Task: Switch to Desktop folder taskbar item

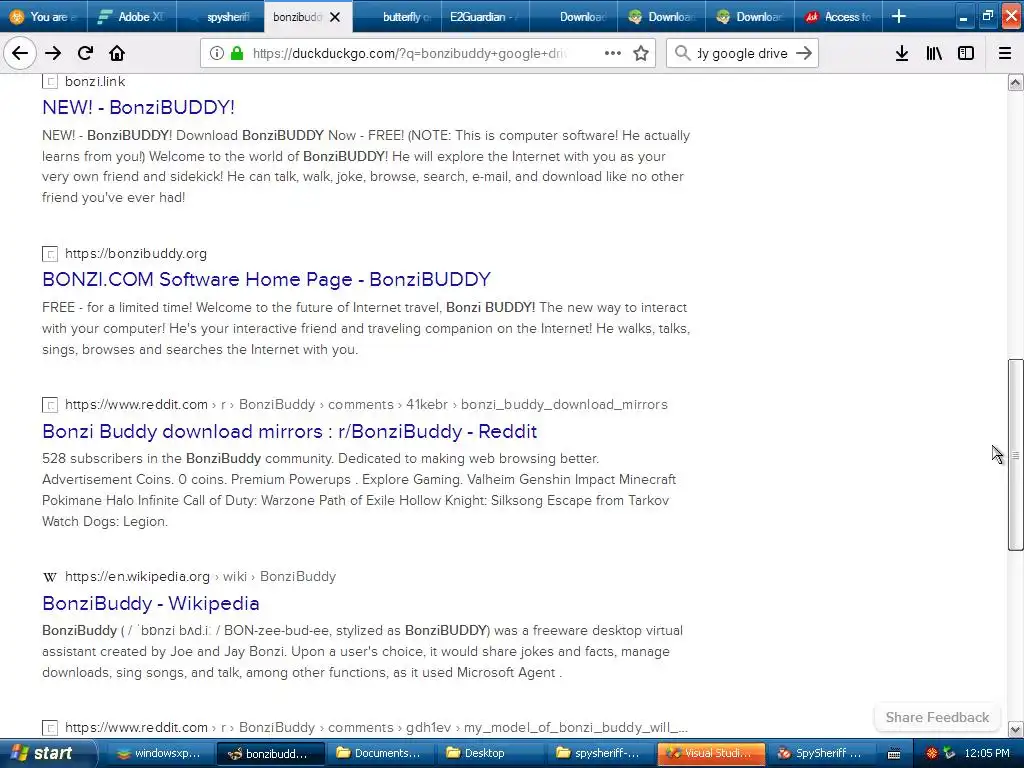Action: pos(488,753)
